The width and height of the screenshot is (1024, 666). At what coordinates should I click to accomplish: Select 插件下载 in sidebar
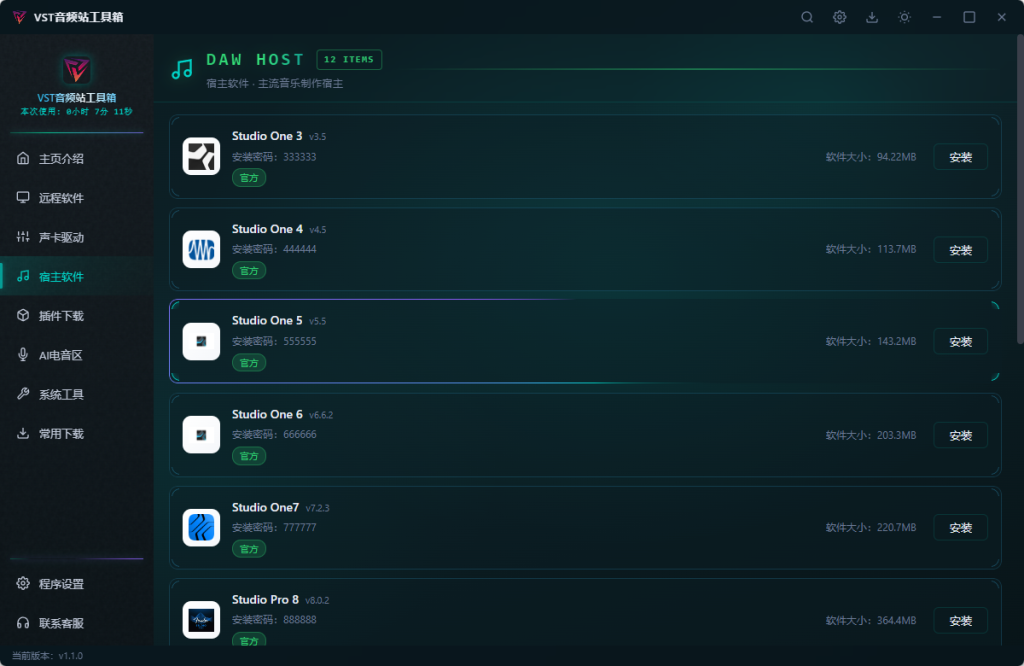point(76,315)
